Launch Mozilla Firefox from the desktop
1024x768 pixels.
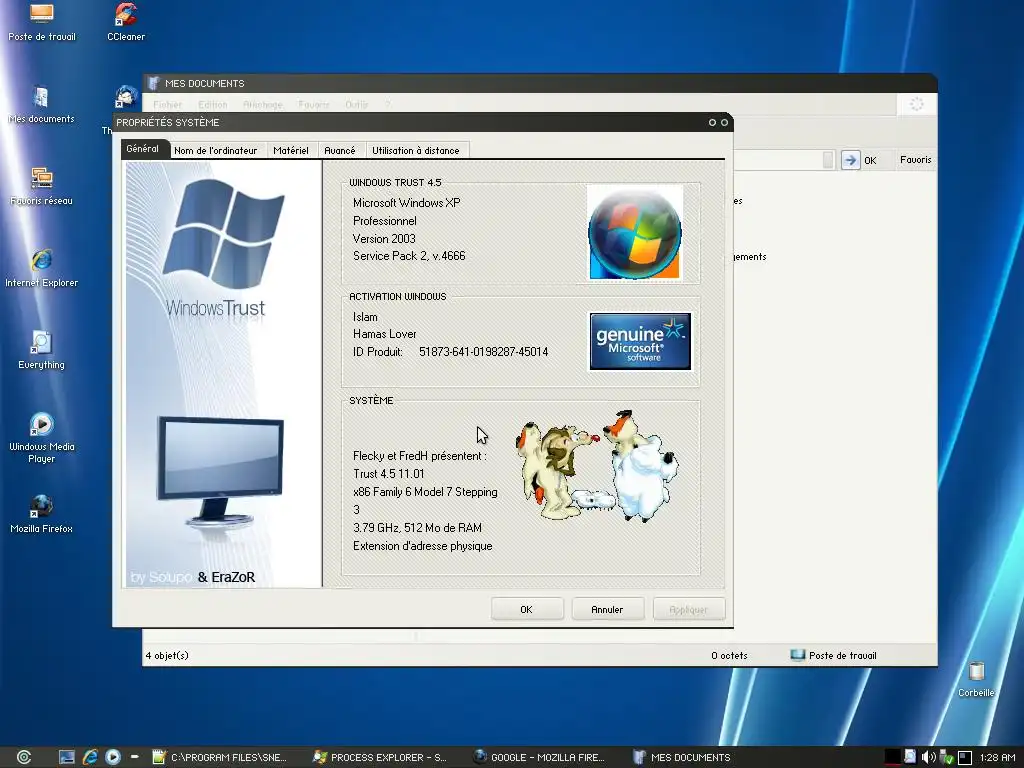[41, 514]
